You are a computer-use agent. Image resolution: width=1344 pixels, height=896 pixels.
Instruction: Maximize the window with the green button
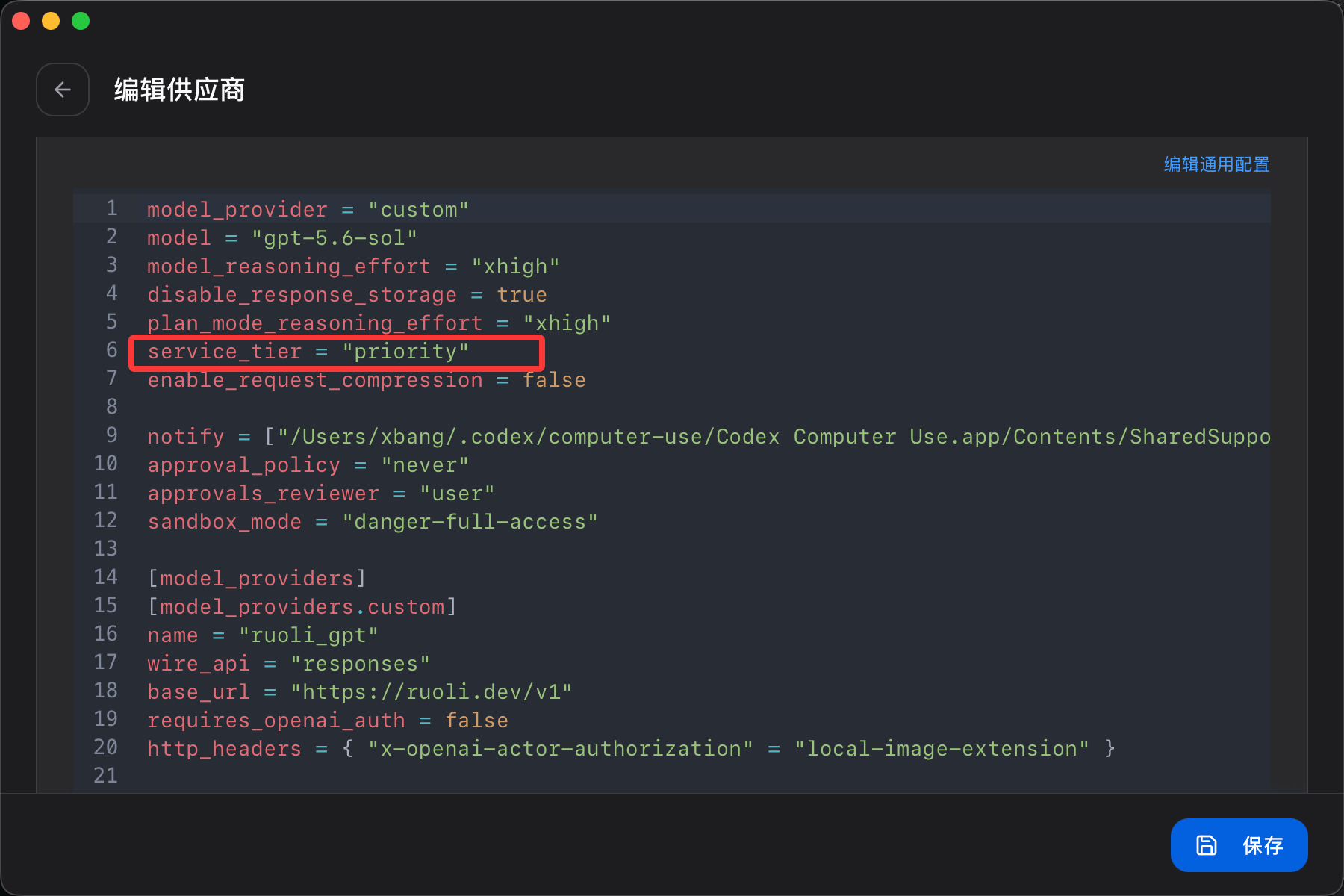pyautogui.click(x=81, y=21)
